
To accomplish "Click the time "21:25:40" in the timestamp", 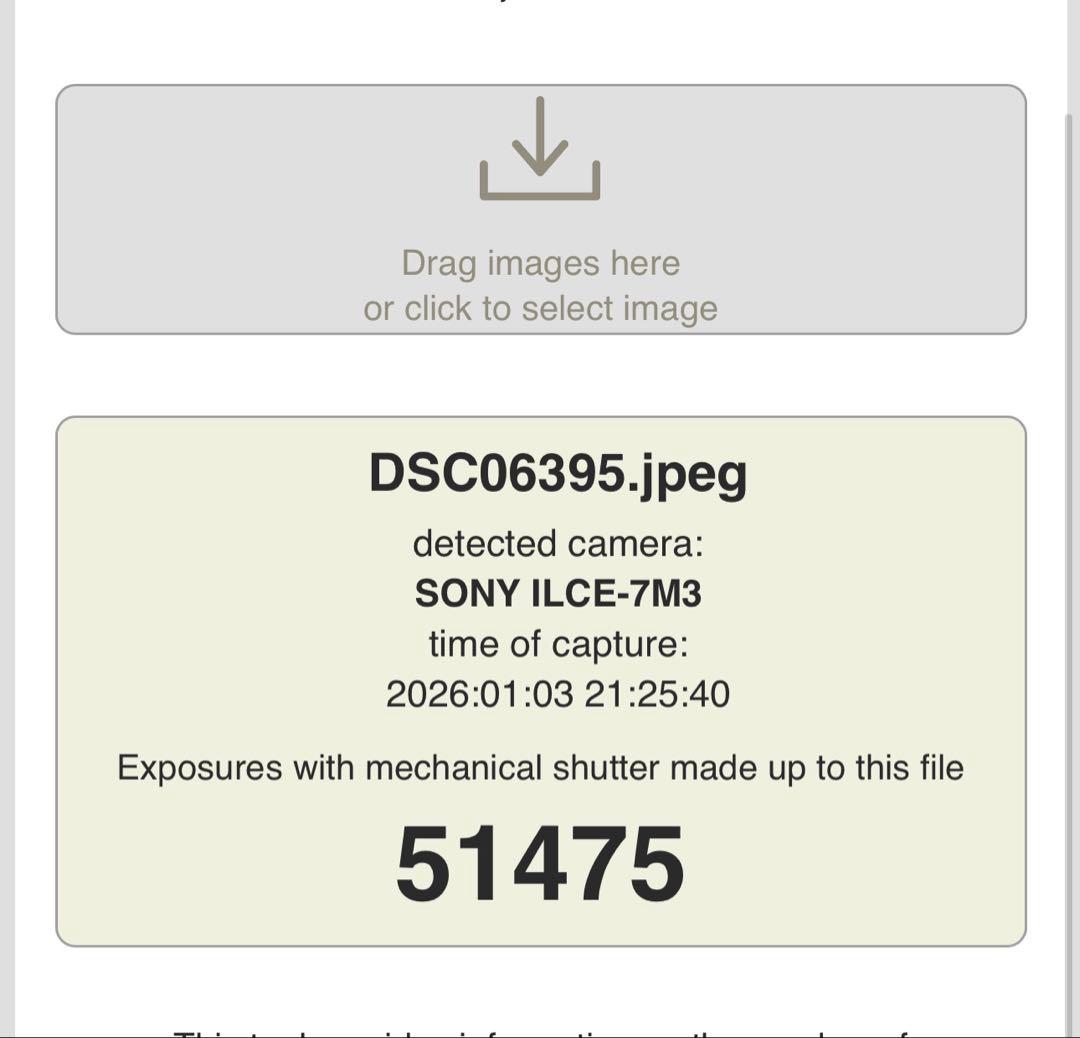I will 657,694.
